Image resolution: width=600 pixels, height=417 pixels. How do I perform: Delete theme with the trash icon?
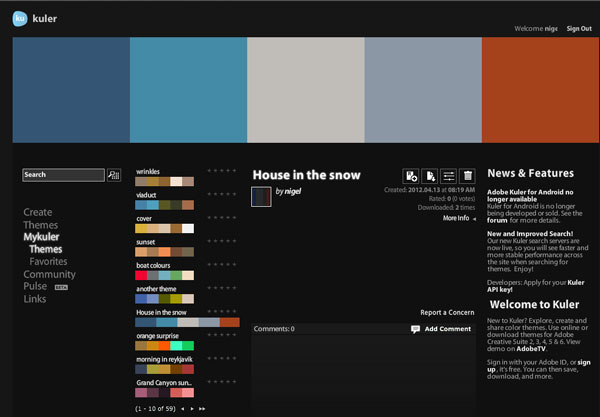pyautogui.click(x=468, y=175)
